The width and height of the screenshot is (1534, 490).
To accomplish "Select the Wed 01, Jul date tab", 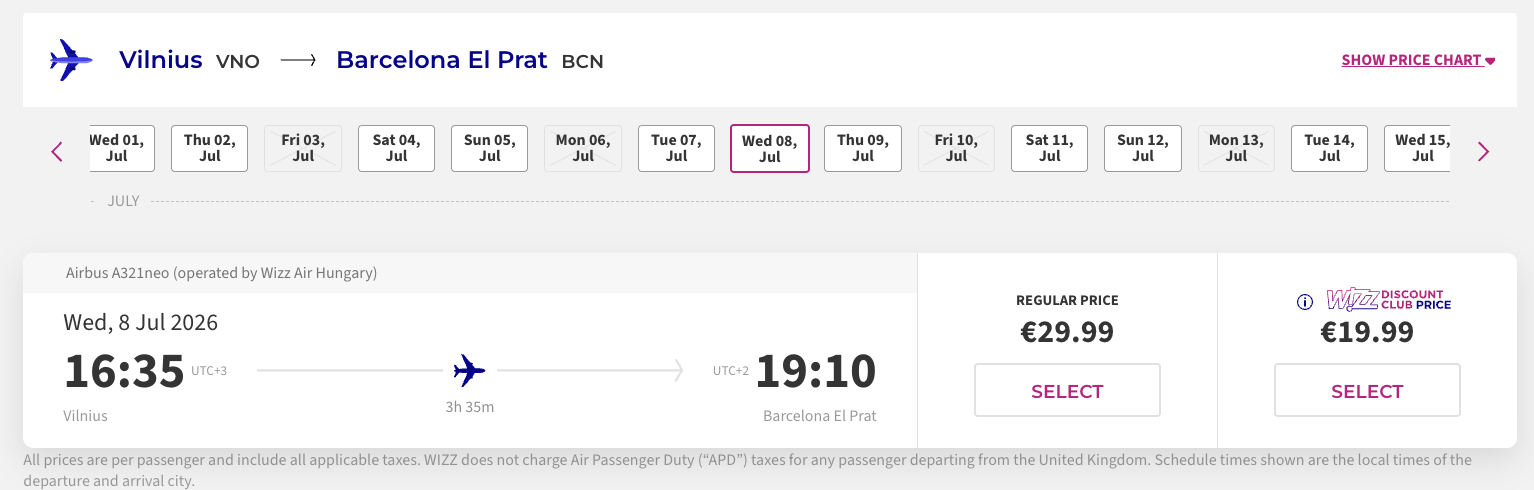I will click(x=122, y=148).
